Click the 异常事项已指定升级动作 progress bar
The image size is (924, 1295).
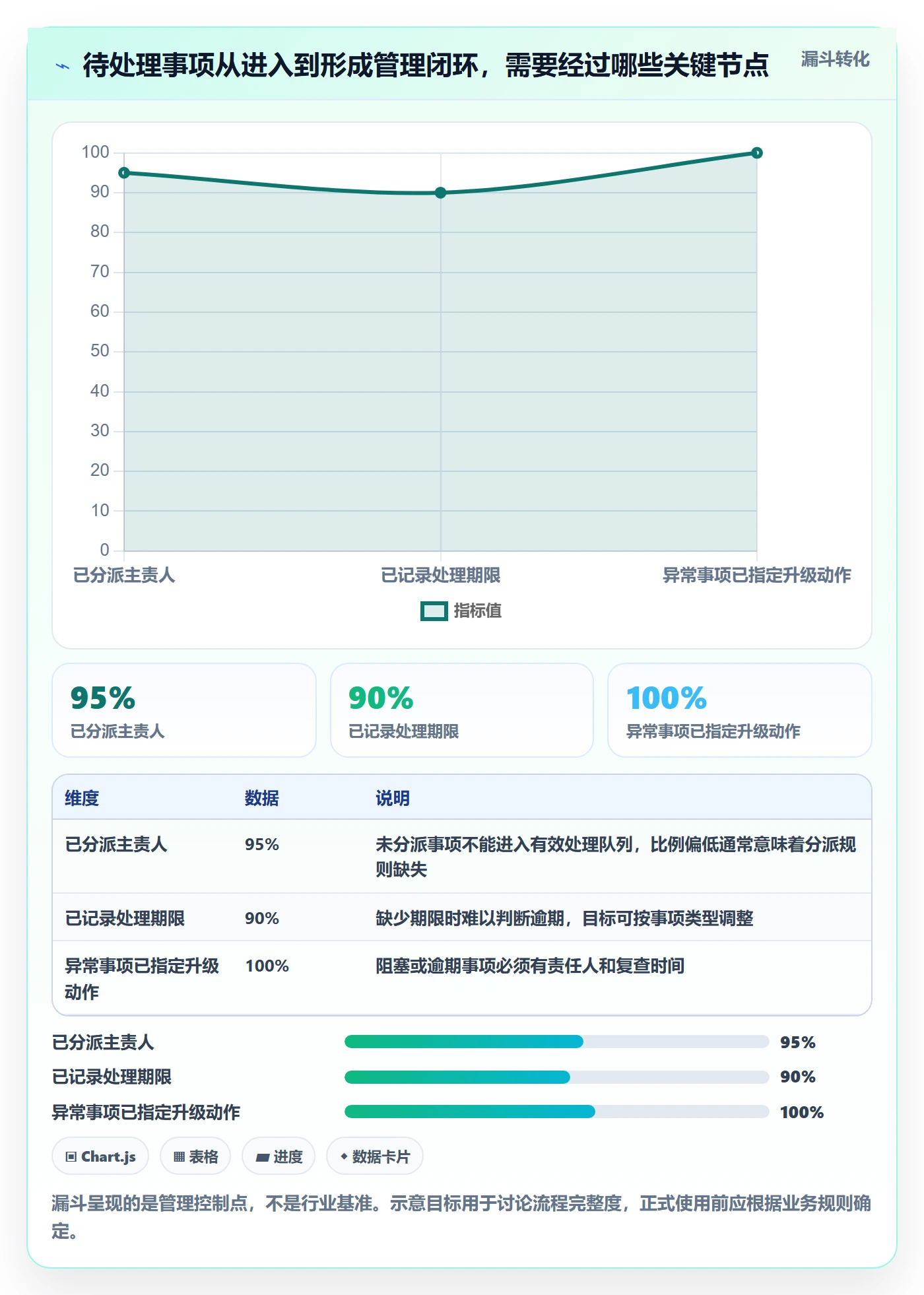pyautogui.click(x=556, y=1112)
